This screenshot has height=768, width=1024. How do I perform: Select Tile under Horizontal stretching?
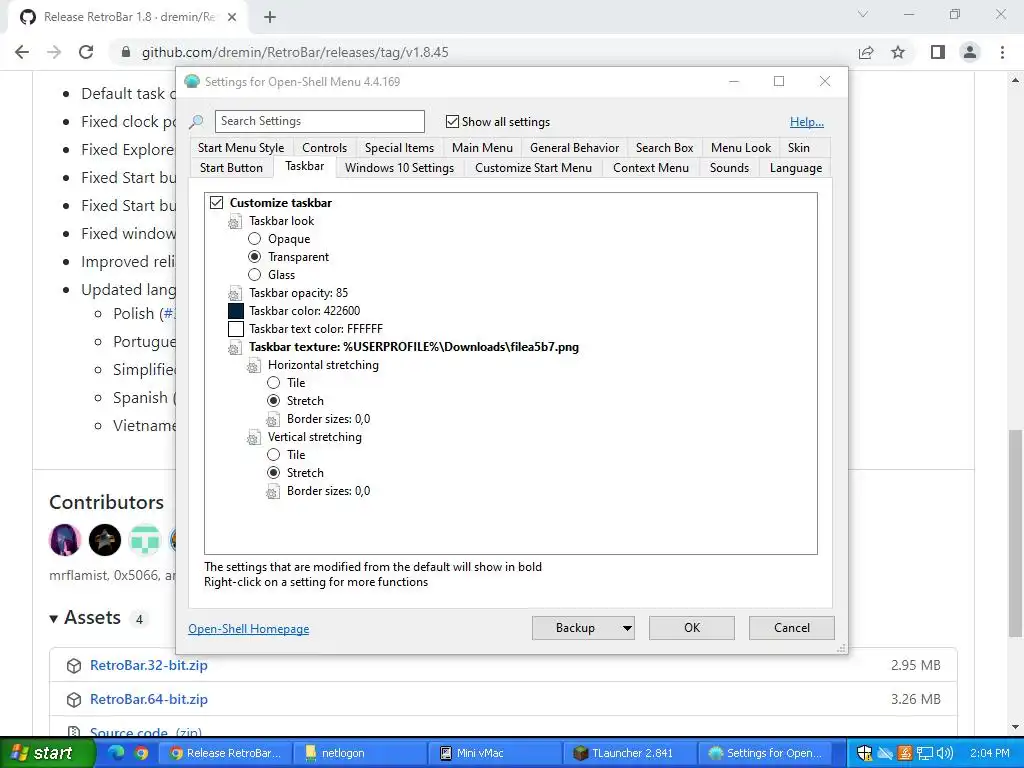point(274,383)
